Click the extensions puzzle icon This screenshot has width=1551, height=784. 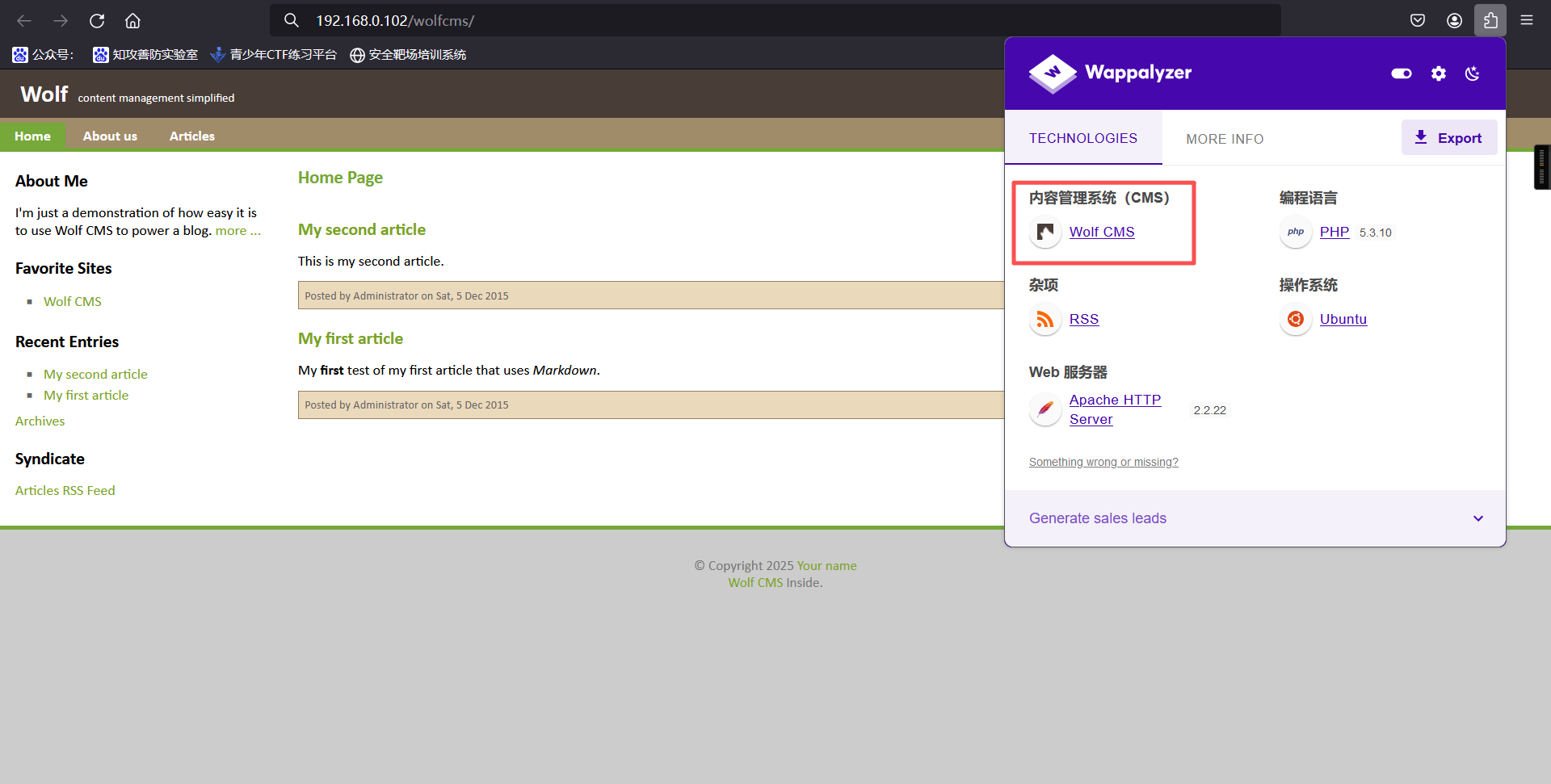(x=1490, y=20)
